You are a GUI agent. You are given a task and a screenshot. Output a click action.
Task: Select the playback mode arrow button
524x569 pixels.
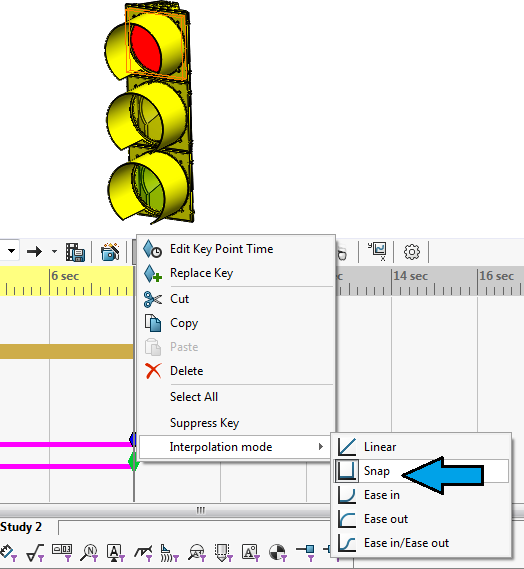[34, 251]
